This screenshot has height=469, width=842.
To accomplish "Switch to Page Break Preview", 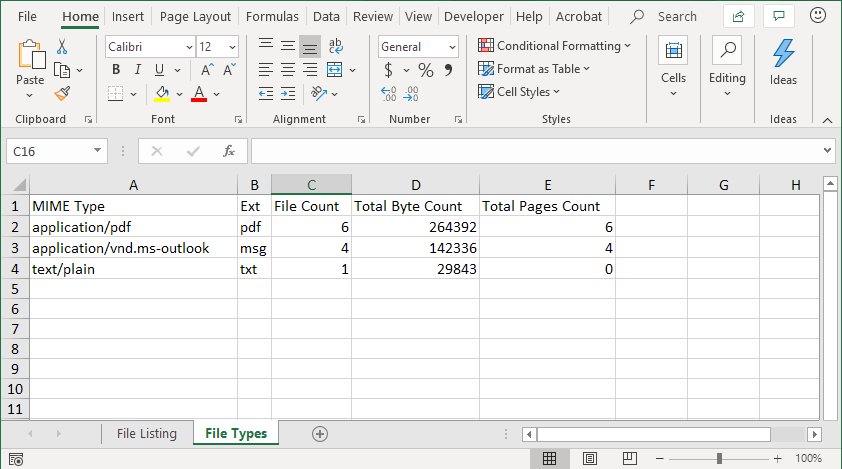I will [x=629, y=458].
